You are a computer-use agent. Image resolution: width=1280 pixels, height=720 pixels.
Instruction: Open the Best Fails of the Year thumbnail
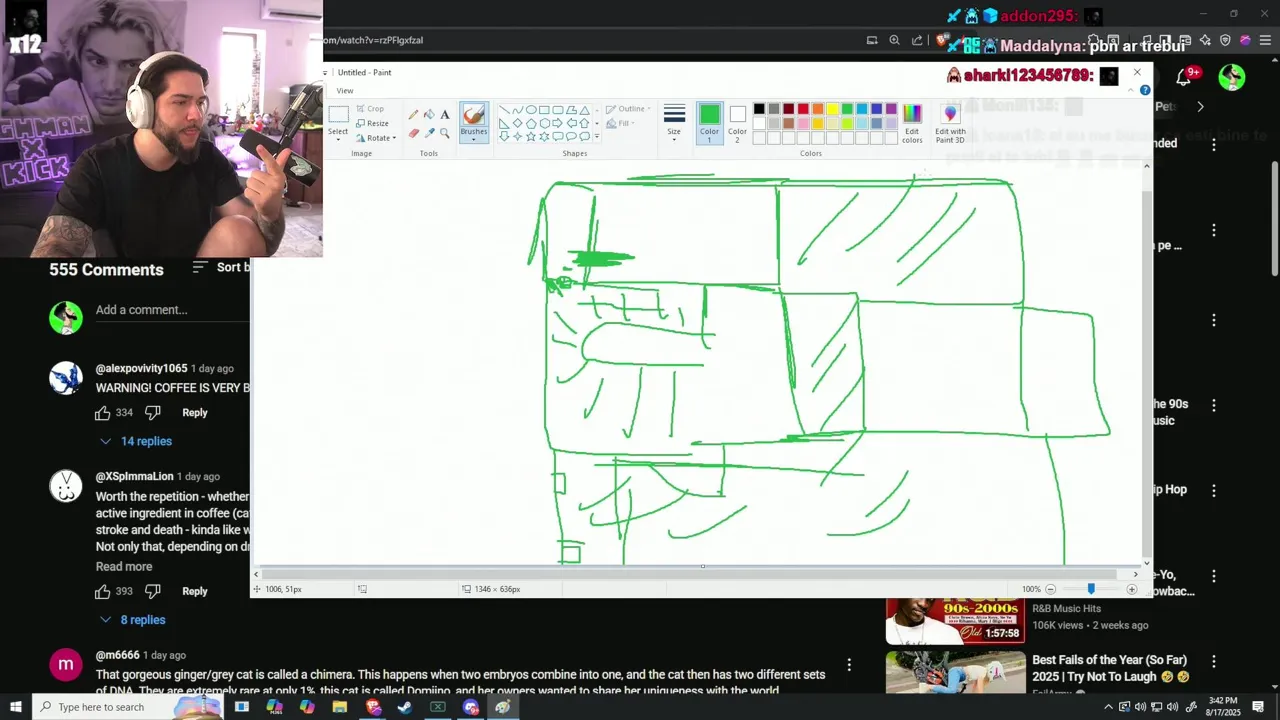coord(955,672)
